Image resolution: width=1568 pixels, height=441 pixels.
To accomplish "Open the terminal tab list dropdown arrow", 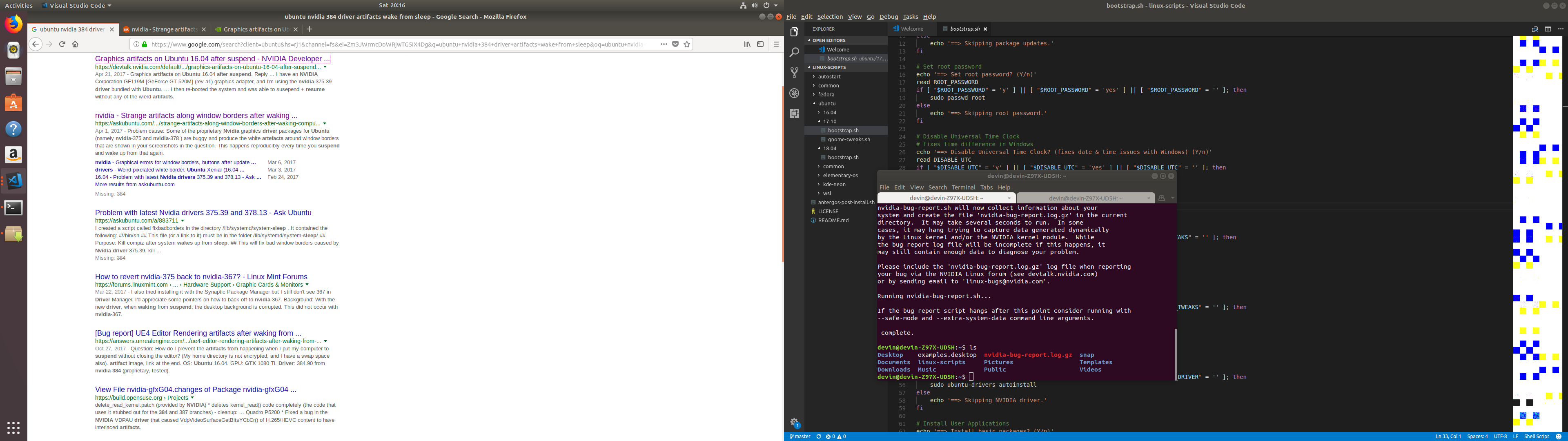I will pyautogui.click(x=1172, y=198).
